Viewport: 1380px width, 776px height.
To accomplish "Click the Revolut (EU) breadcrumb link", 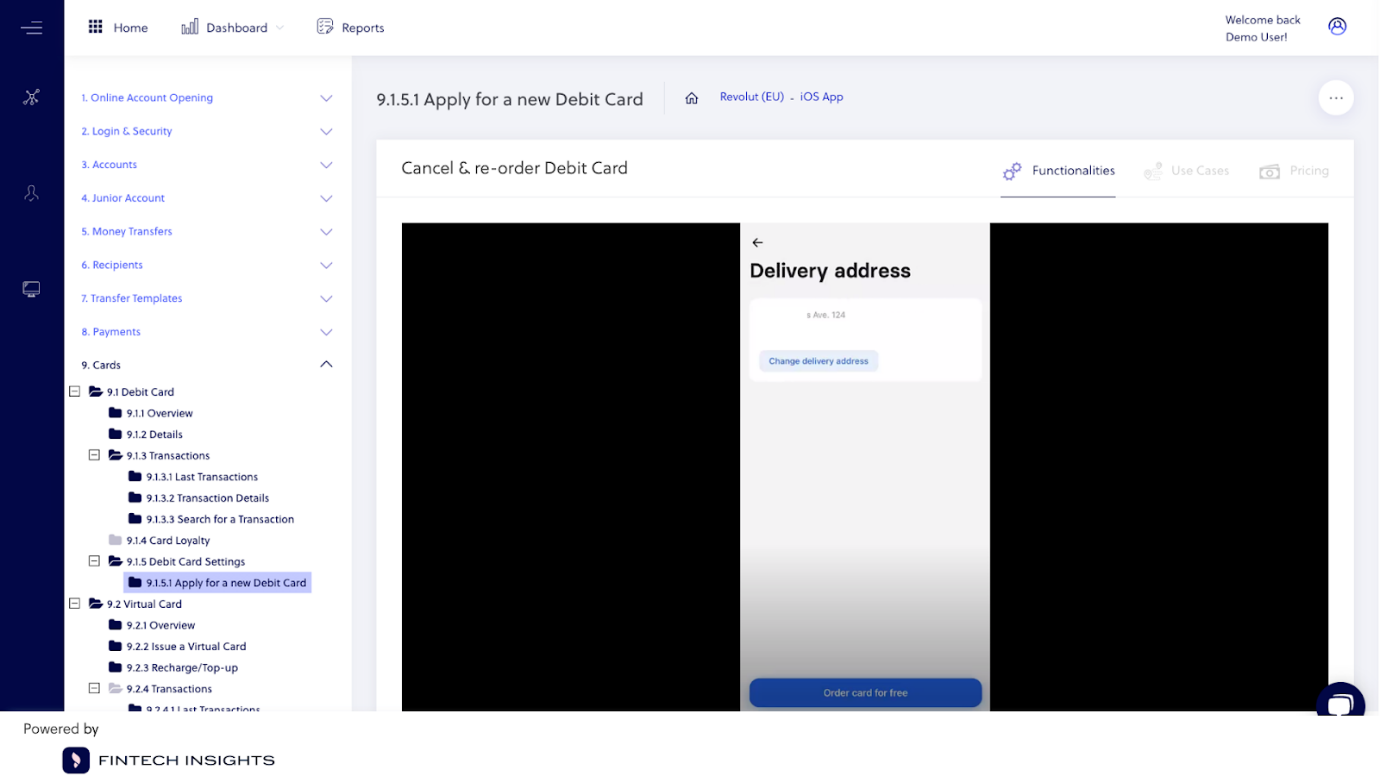I will (752, 97).
